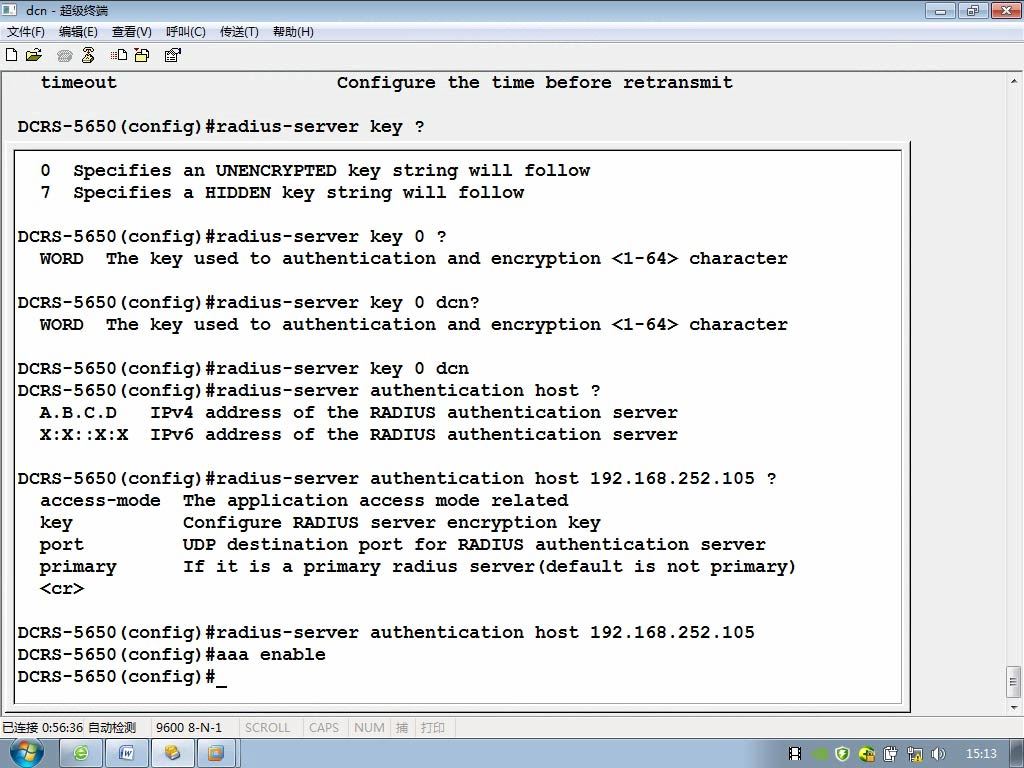Click the yellow-green plus tray icon

point(867,754)
